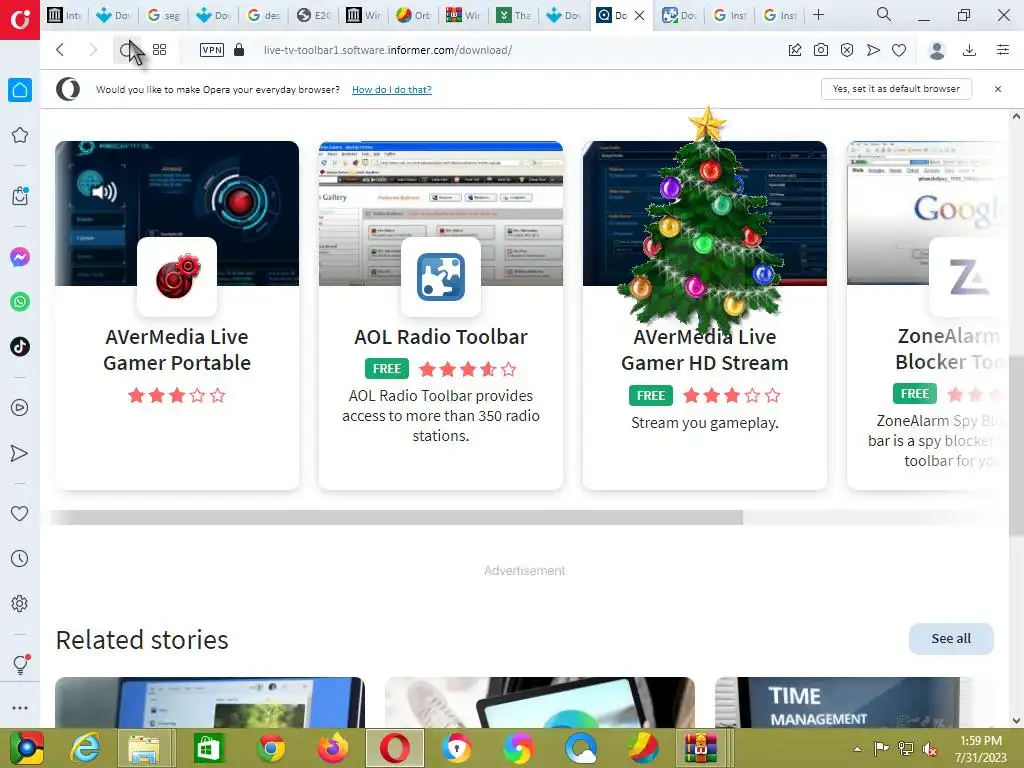The width and height of the screenshot is (1024, 768).
Task: Open the Easy Setup sliders icon
Action: pos(1003,50)
